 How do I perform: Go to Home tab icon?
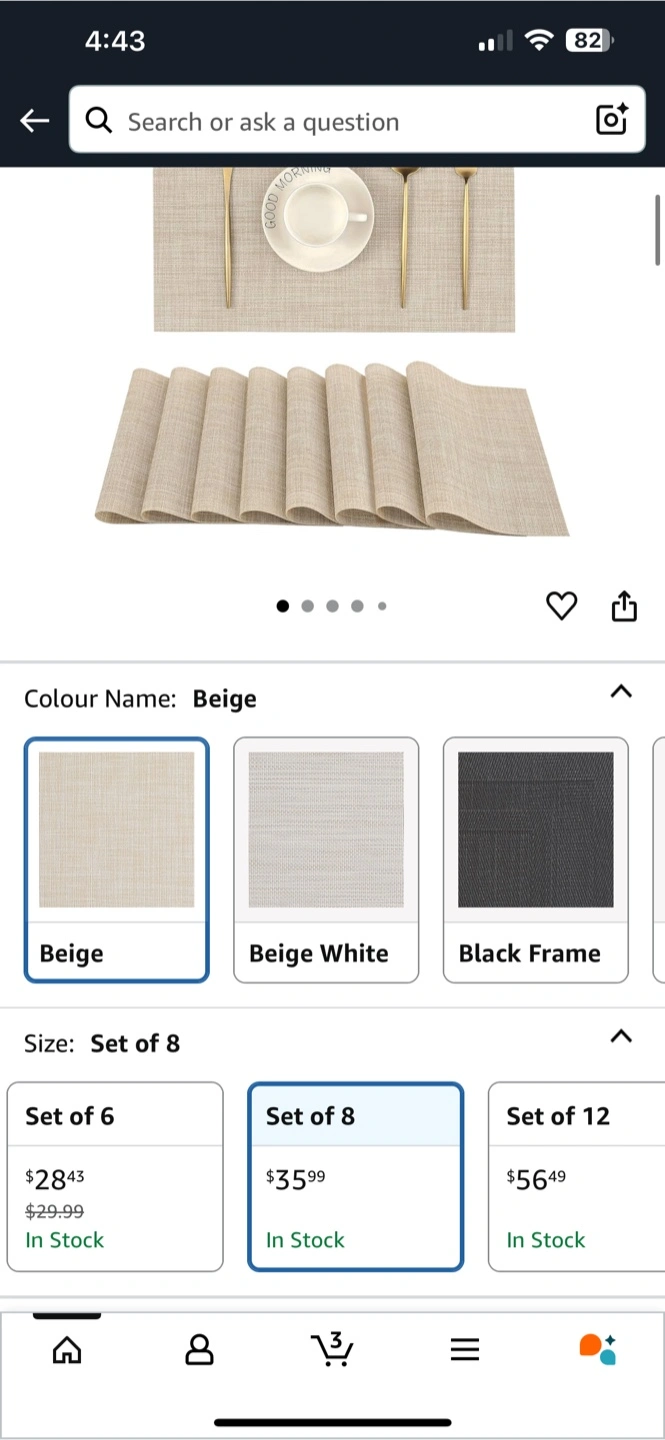(67, 1350)
